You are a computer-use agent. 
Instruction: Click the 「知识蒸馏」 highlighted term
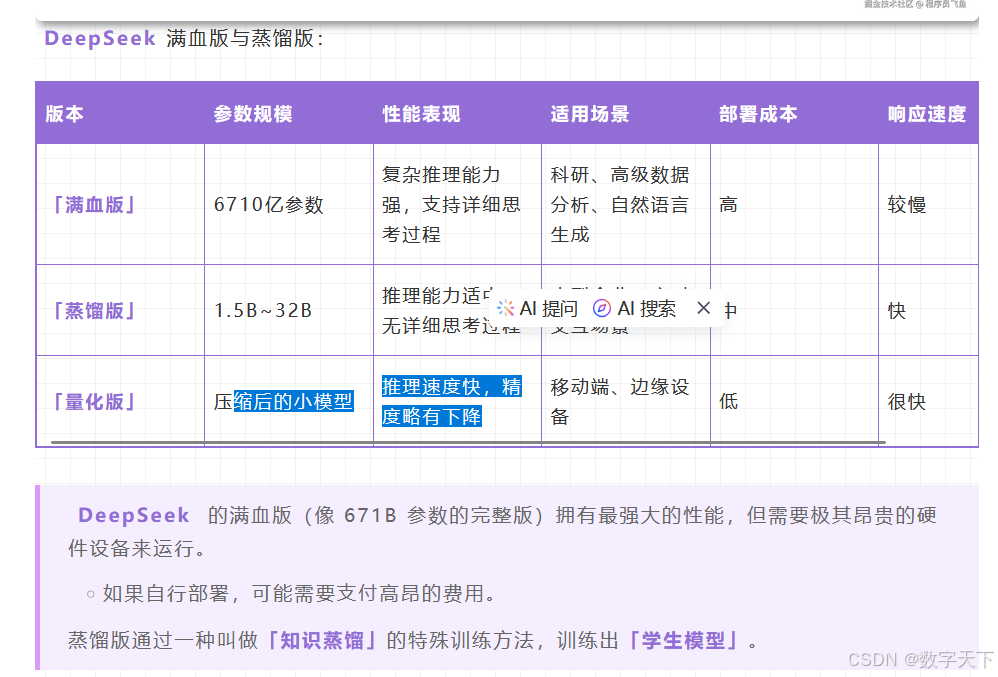click(x=322, y=640)
